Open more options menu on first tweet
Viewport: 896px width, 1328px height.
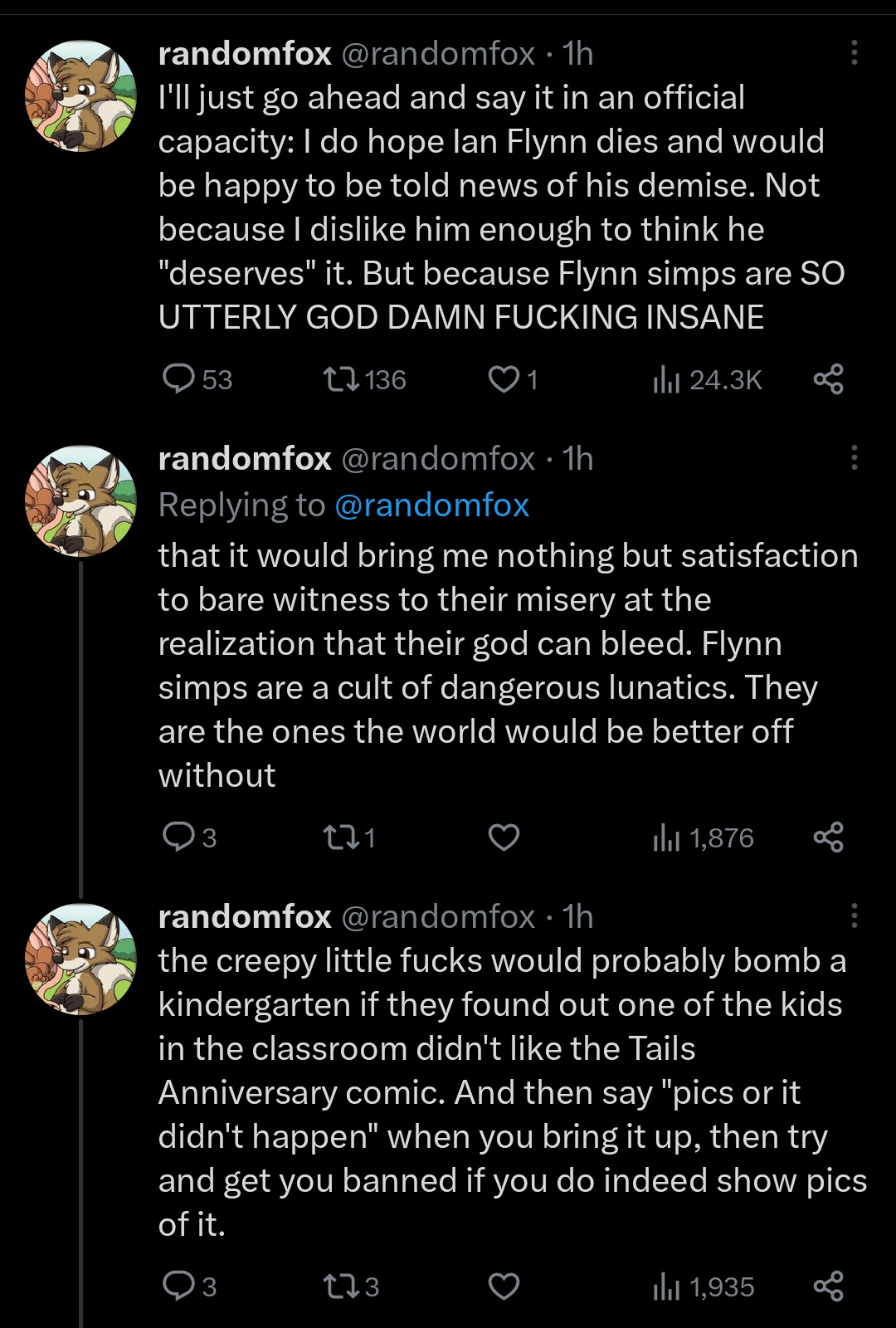(x=854, y=53)
